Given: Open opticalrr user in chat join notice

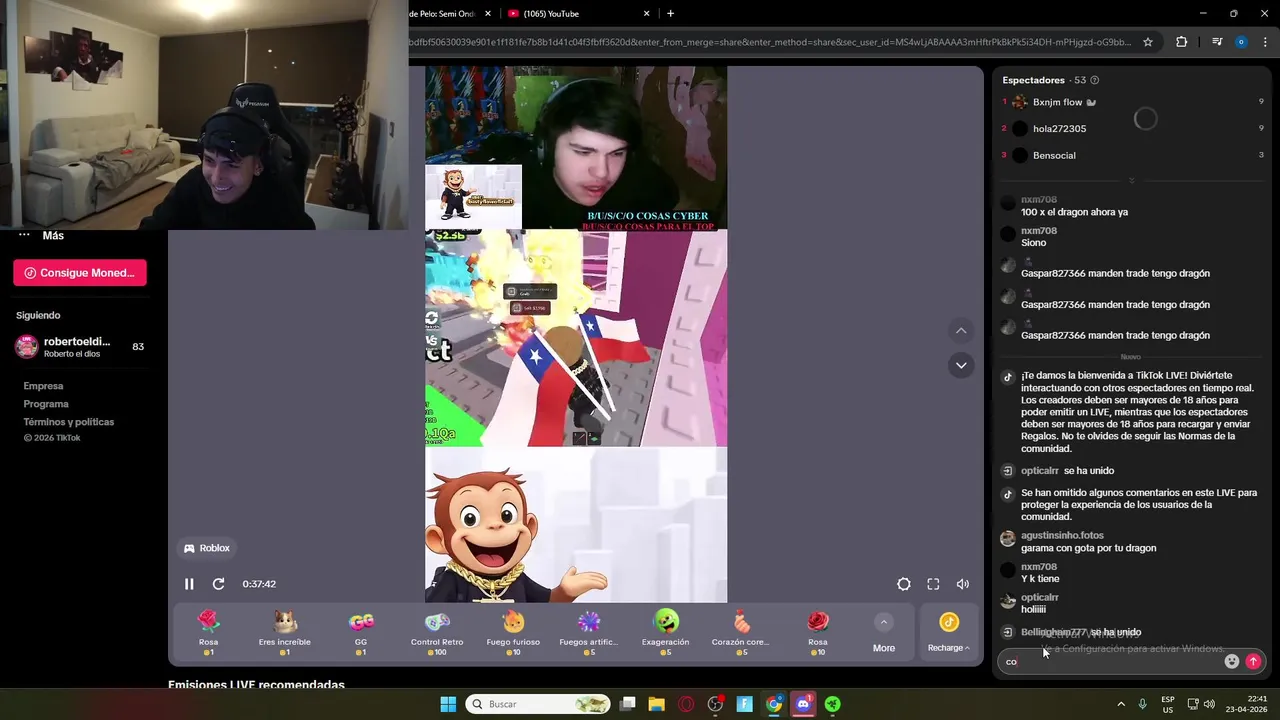Looking at the screenshot, I should coord(1040,471).
